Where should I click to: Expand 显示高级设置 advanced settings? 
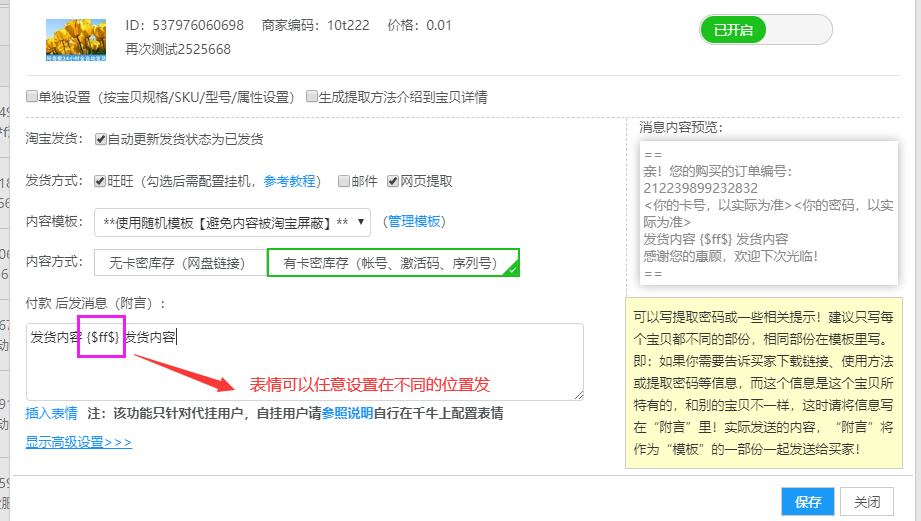click(78, 441)
